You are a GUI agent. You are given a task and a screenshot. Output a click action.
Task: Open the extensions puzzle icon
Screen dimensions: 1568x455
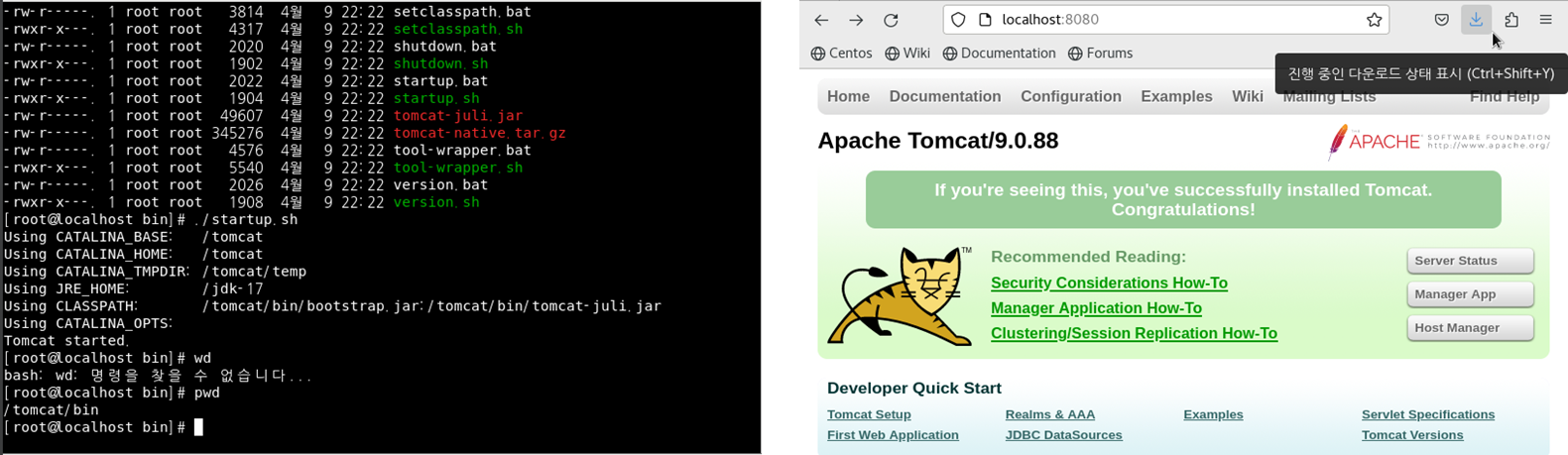coord(1511,20)
